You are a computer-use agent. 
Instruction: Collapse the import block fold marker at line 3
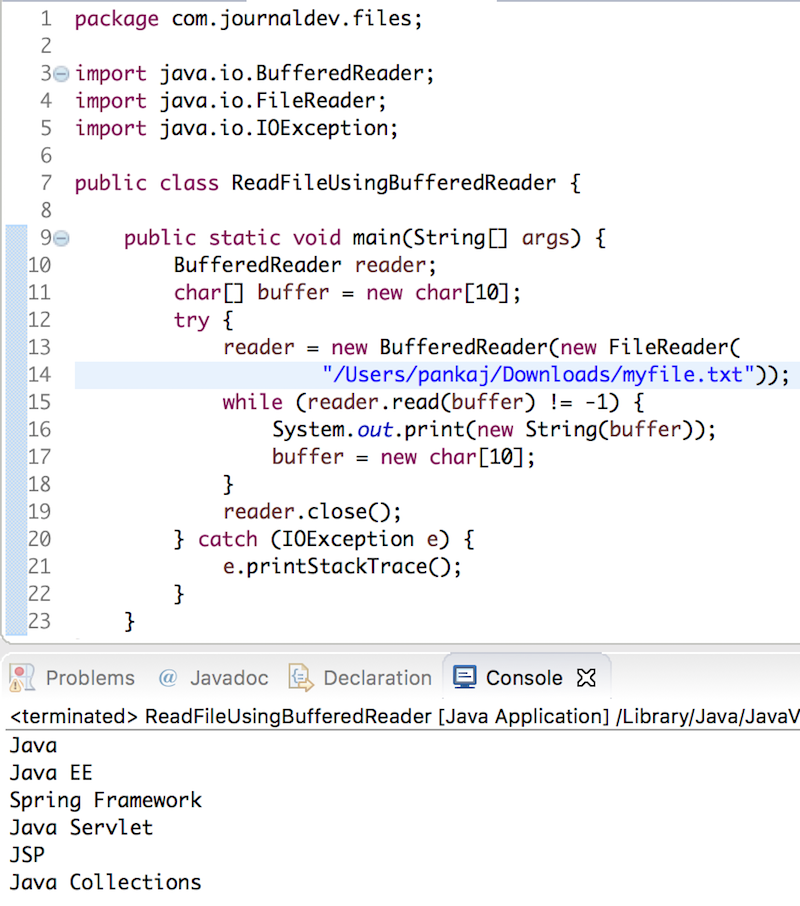[61, 73]
